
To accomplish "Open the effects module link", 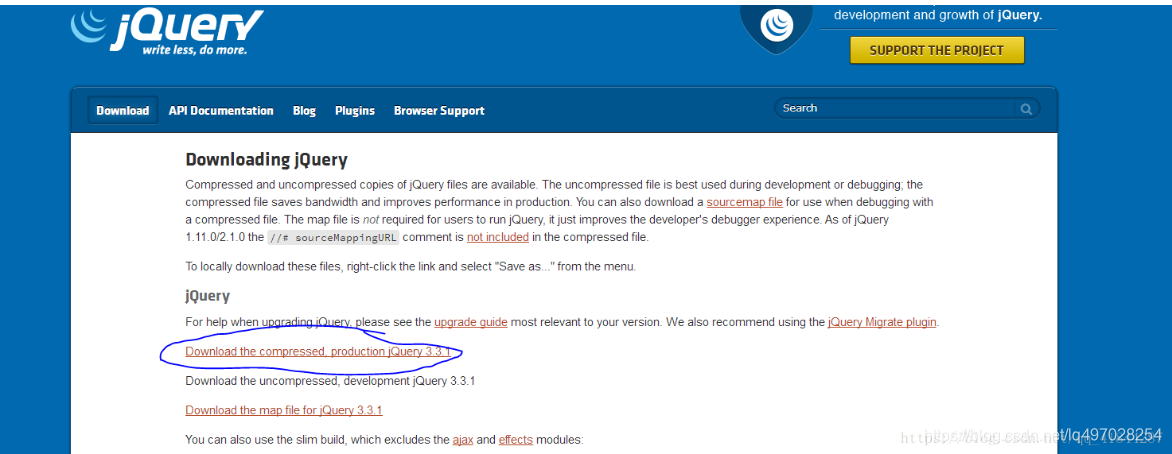I will tap(516, 440).
